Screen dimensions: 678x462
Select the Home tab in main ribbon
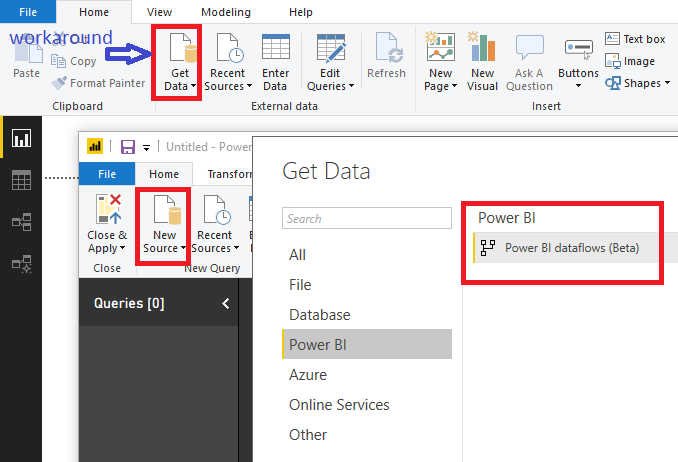pyautogui.click(x=94, y=12)
